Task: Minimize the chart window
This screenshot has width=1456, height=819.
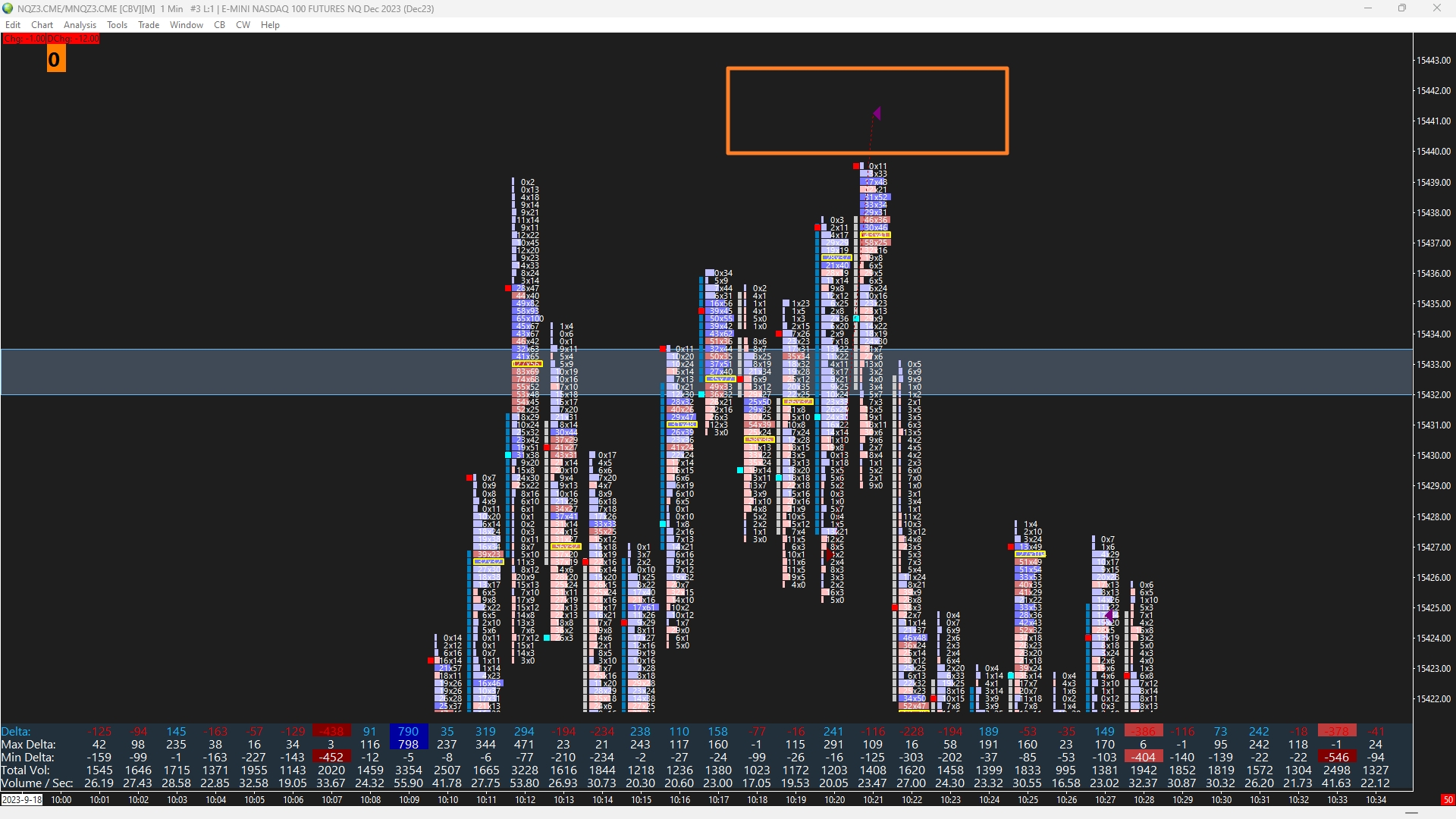Action: coord(1368,8)
